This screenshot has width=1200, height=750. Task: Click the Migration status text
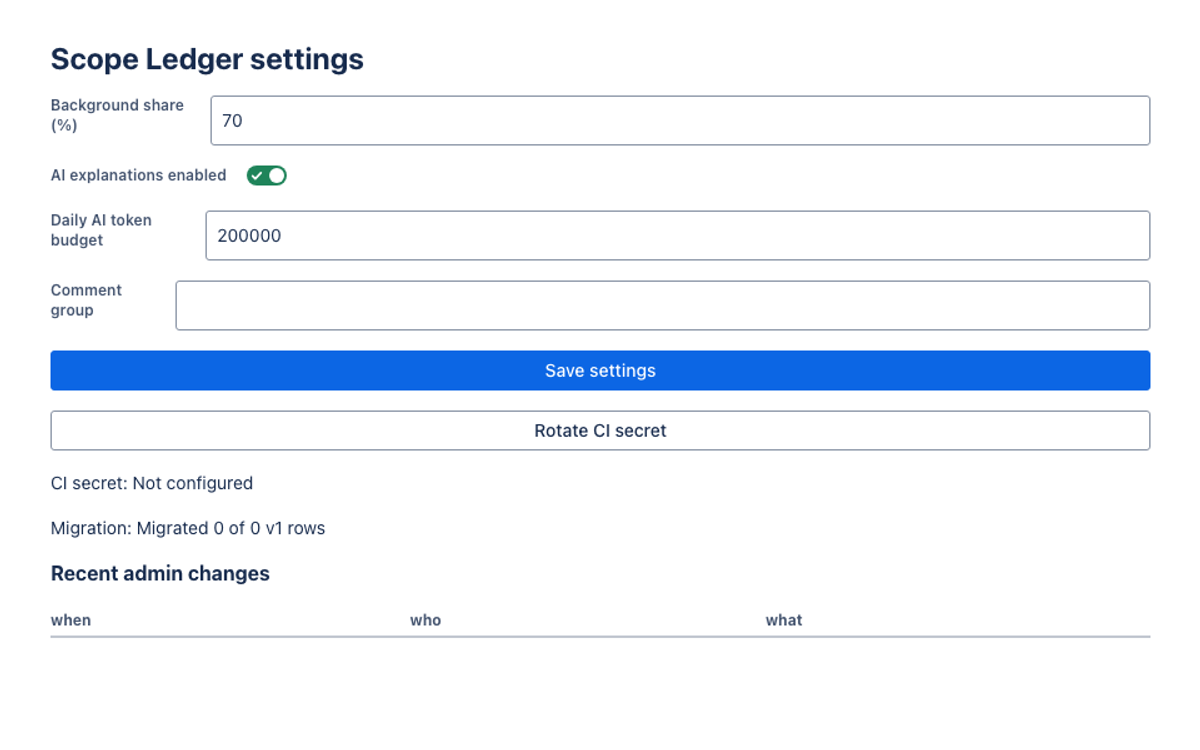coord(188,528)
